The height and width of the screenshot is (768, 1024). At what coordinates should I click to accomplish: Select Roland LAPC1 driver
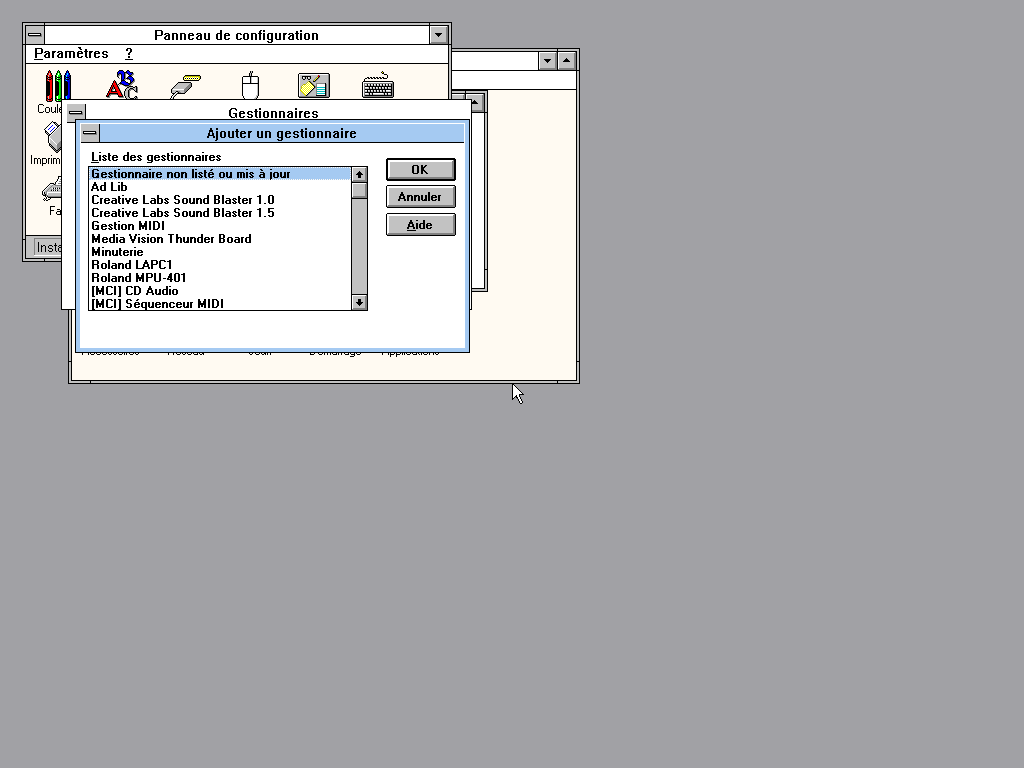(220, 265)
